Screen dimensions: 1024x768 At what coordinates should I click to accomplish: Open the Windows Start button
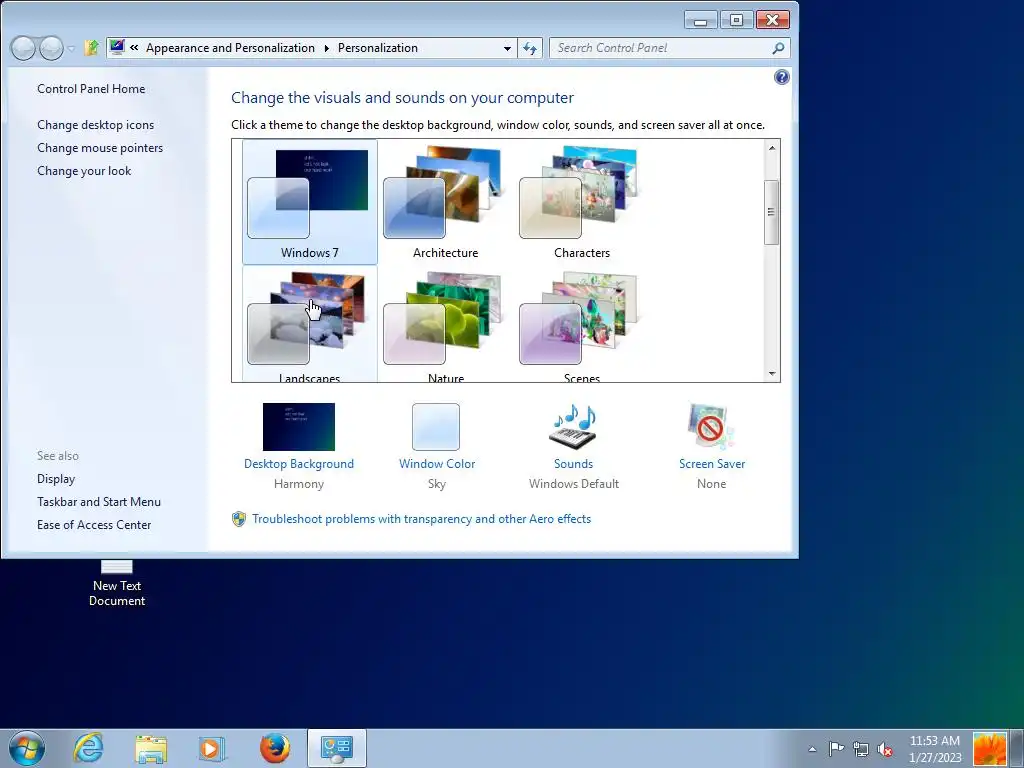[x=27, y=748]
